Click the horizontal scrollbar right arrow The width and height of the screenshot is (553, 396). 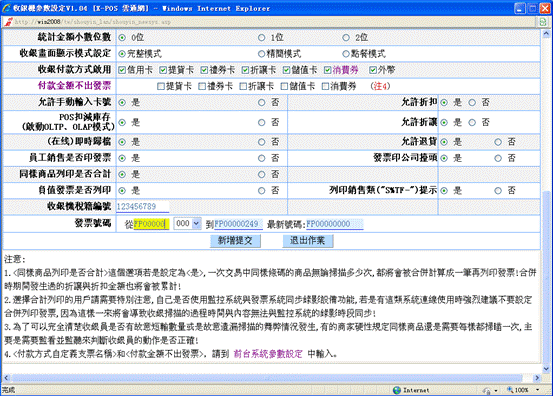537,378
